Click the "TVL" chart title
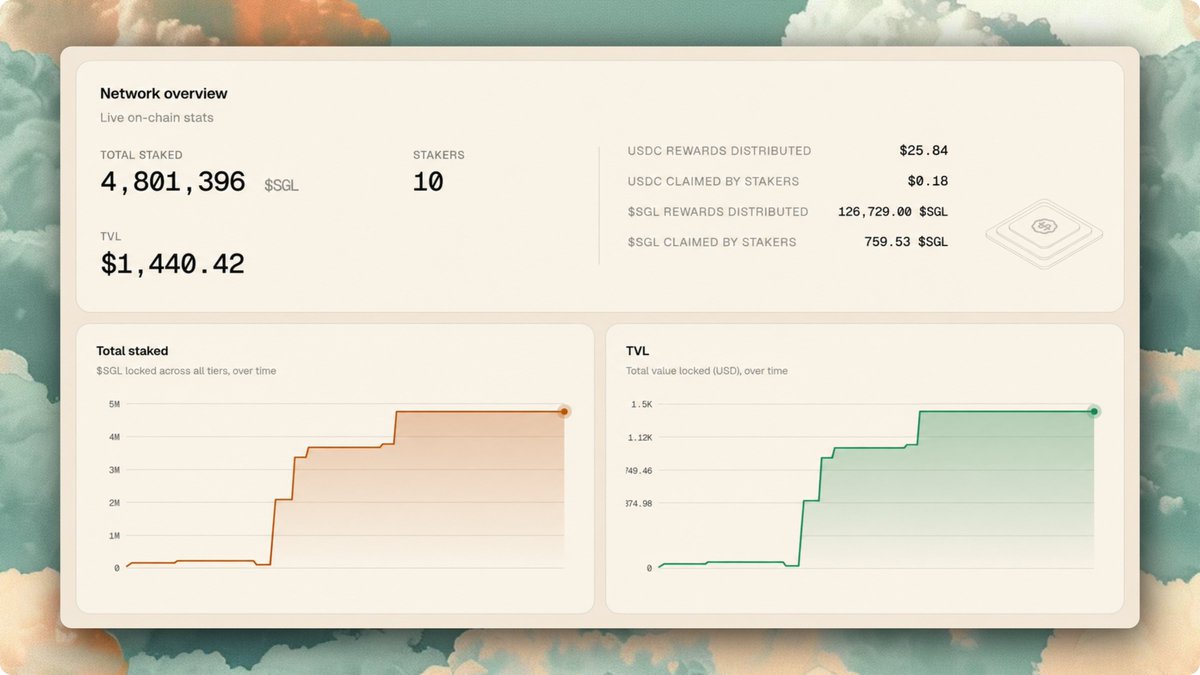 coord(637,351)
